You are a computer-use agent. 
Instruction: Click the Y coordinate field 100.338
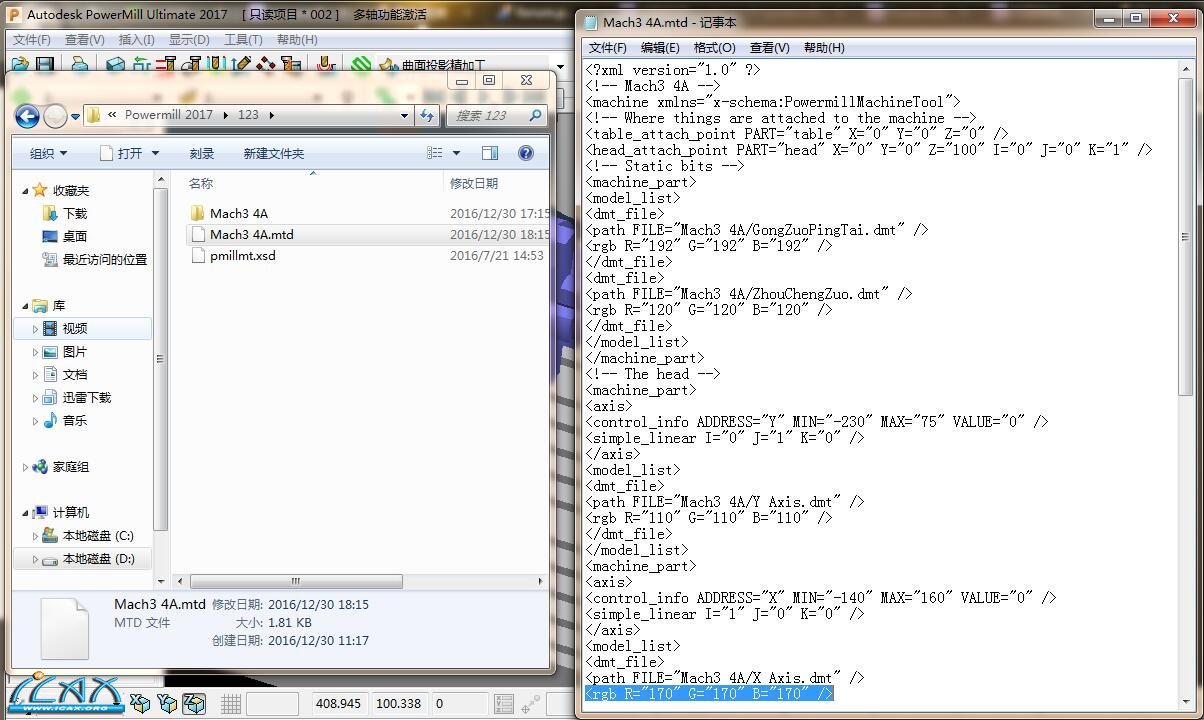(x=398, y=703)
